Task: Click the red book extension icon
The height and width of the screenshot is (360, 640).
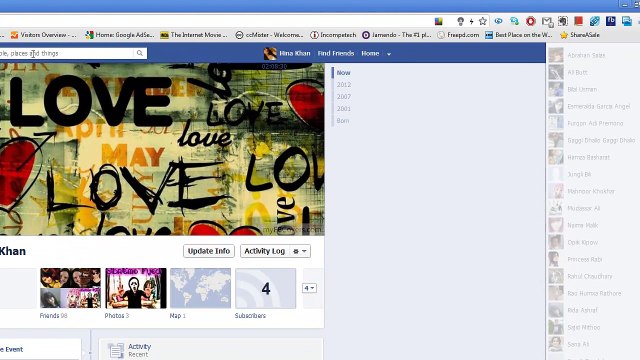Action: point(578,21)
